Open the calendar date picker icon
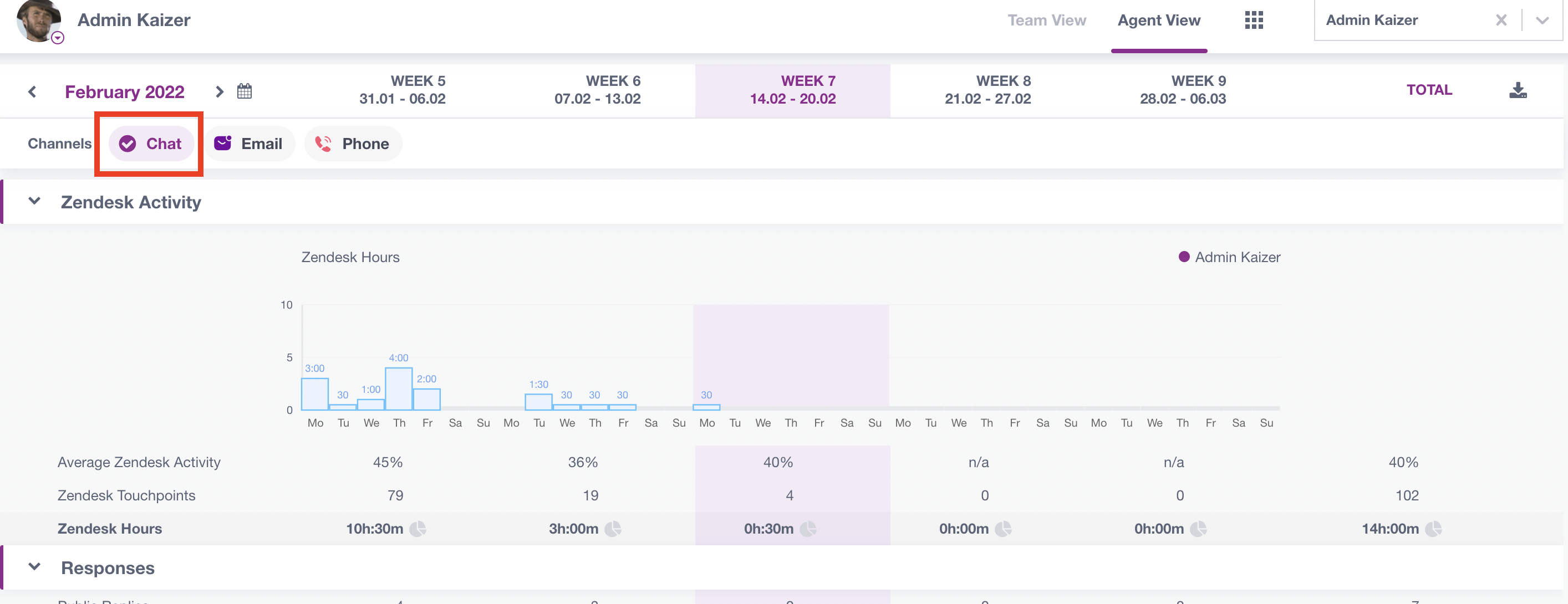1568x604 pixels. pyautogui.click(x=244, y=91)
